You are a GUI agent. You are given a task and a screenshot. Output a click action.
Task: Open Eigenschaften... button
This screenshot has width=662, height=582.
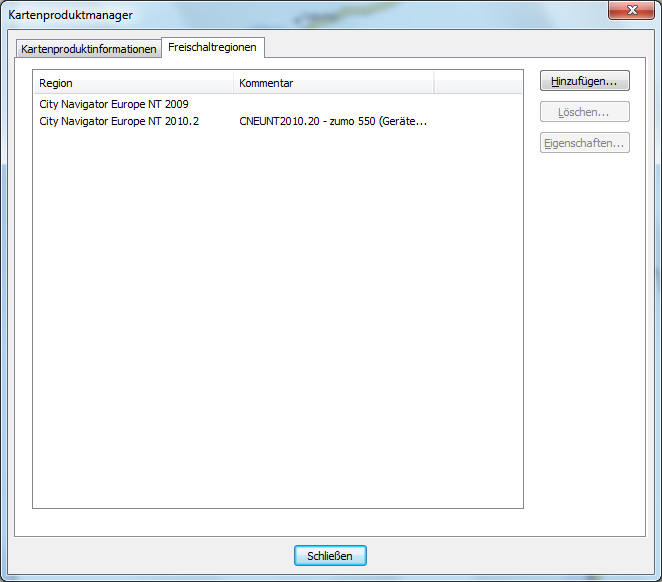pyautogui.click(x=584, y=143)
